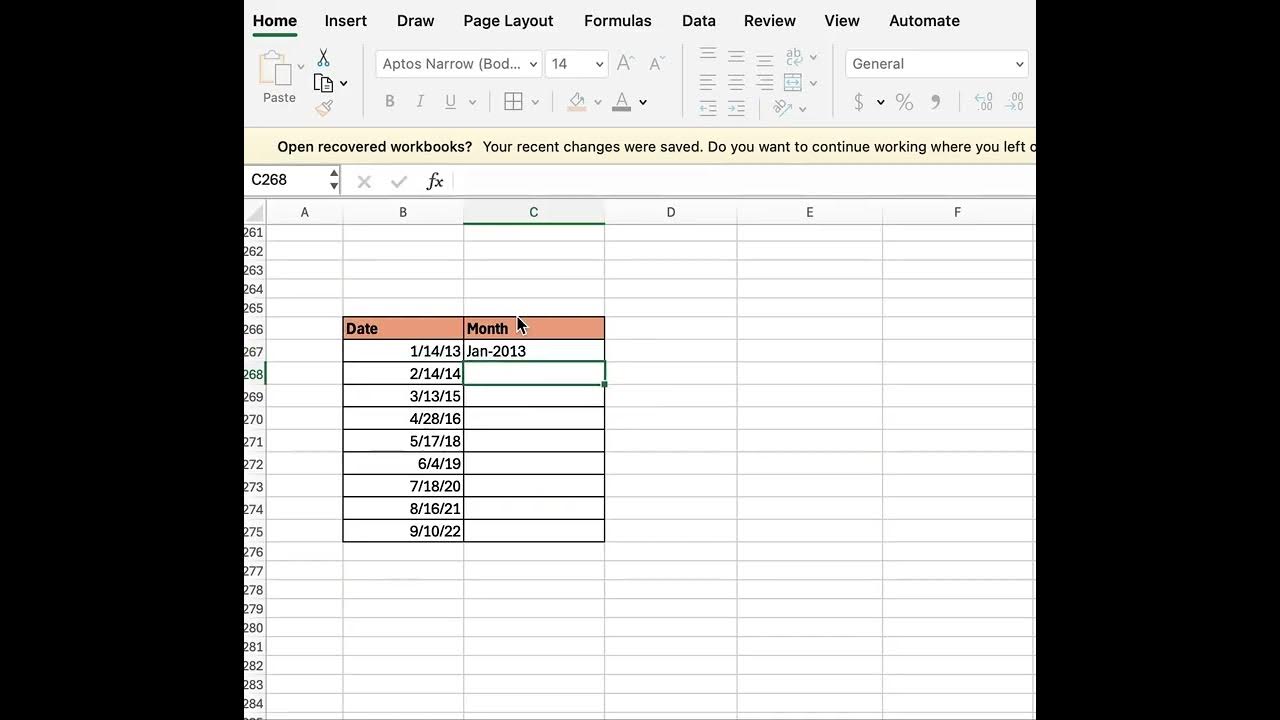Switch to the Data ribbon tab

pyautogui.click(x=698, y=20)
